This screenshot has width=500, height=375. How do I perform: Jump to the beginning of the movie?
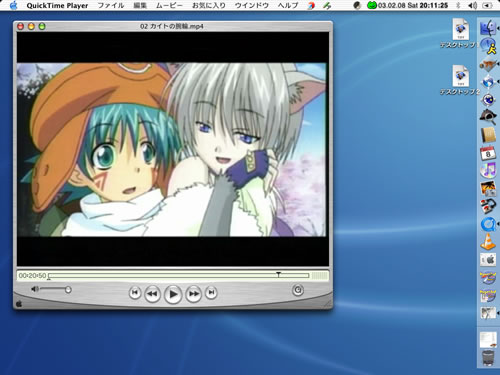point(135,293)
